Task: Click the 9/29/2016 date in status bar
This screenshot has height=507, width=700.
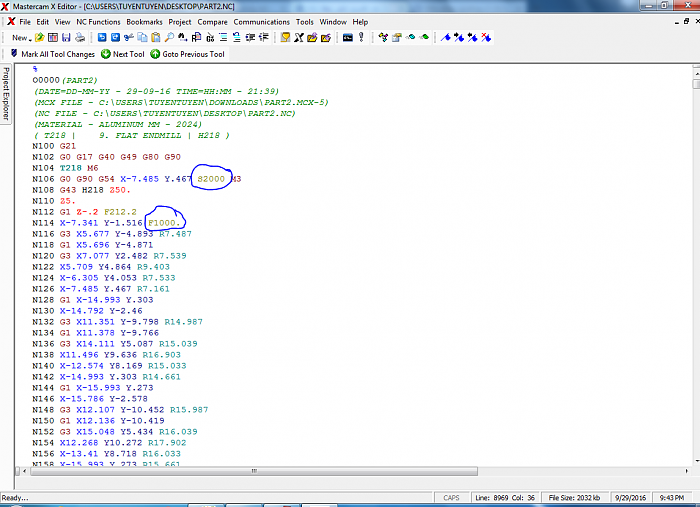Action: 630,498
